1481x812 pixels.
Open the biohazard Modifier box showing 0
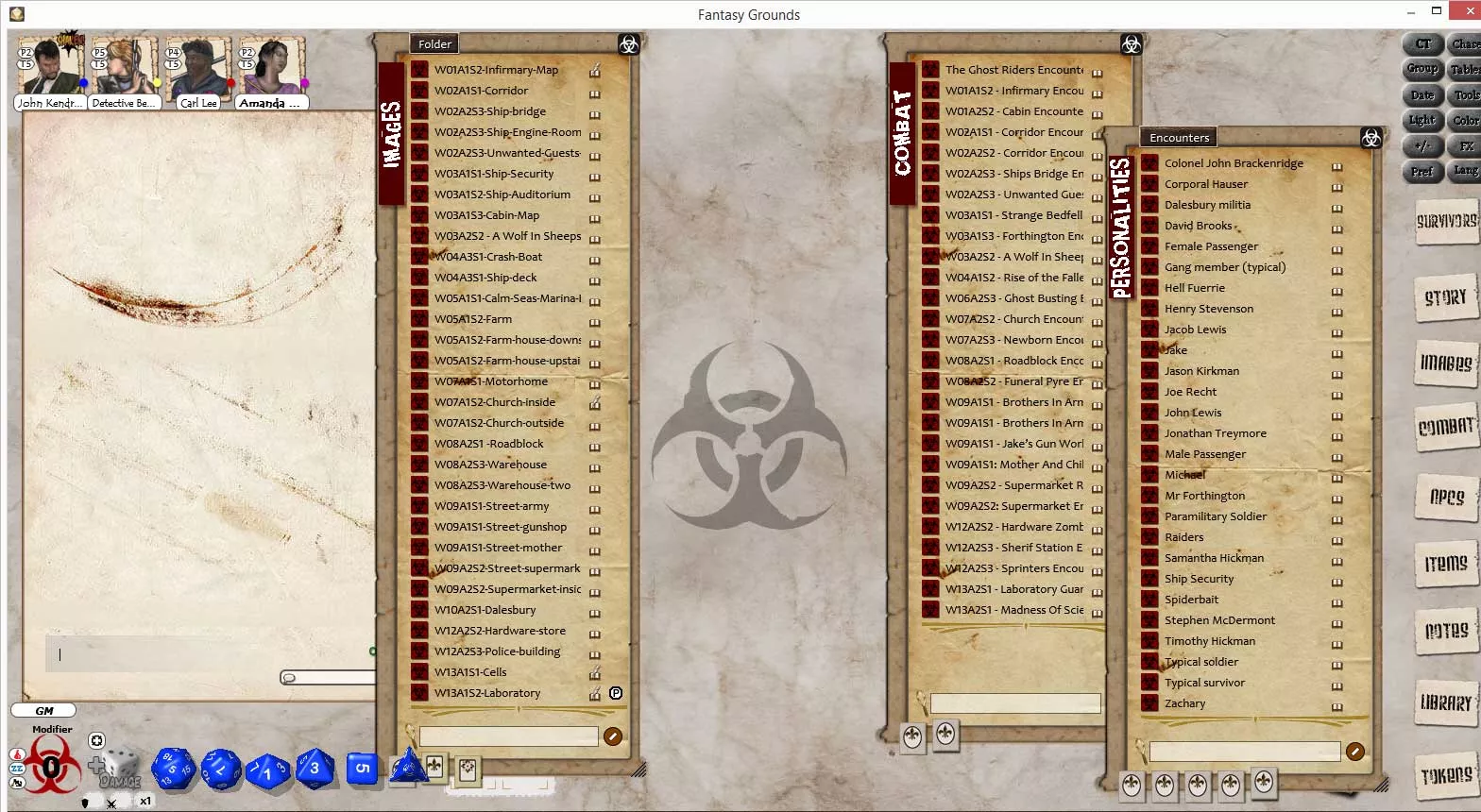pos(50,766)
